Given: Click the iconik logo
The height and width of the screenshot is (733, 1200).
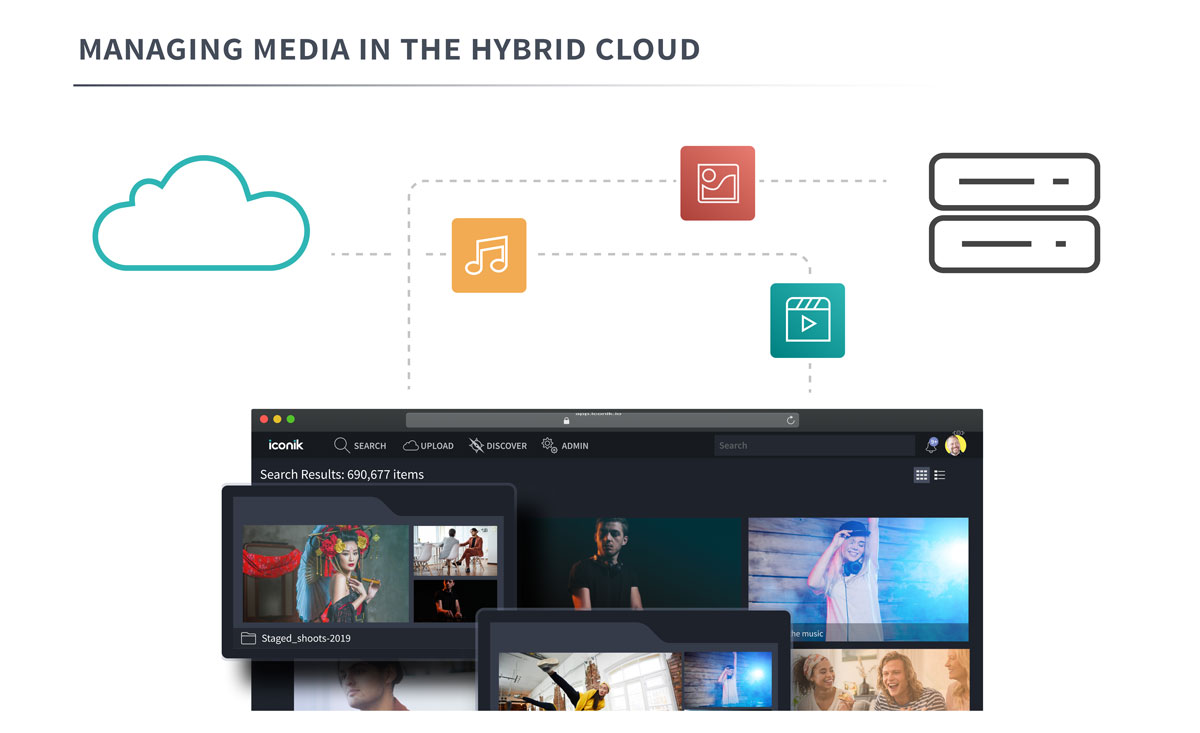Looking at the screenshot, I should click(x=285, y=445).
